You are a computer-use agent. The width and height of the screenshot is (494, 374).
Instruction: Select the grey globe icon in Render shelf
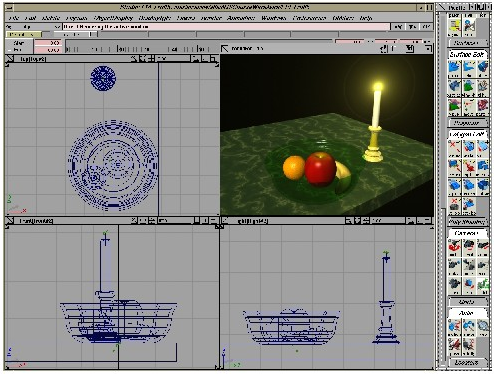(x=483, y=327)
